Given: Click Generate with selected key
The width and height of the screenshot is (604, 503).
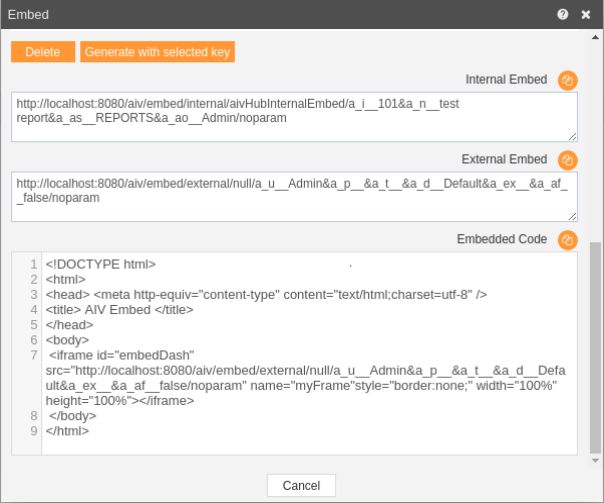Looking at the screenshot, I should 157,52.
